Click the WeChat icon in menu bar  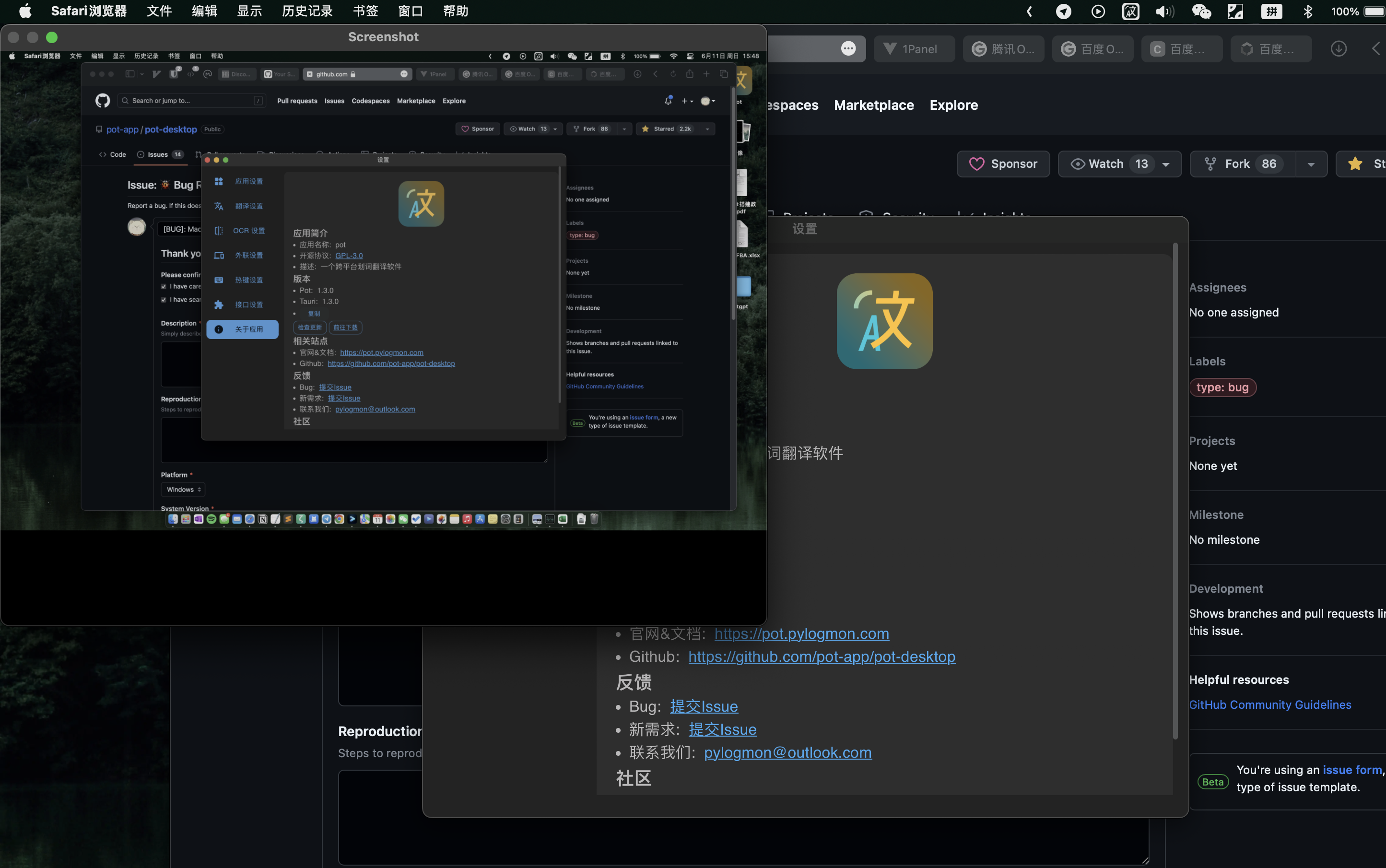[1201, 12]
